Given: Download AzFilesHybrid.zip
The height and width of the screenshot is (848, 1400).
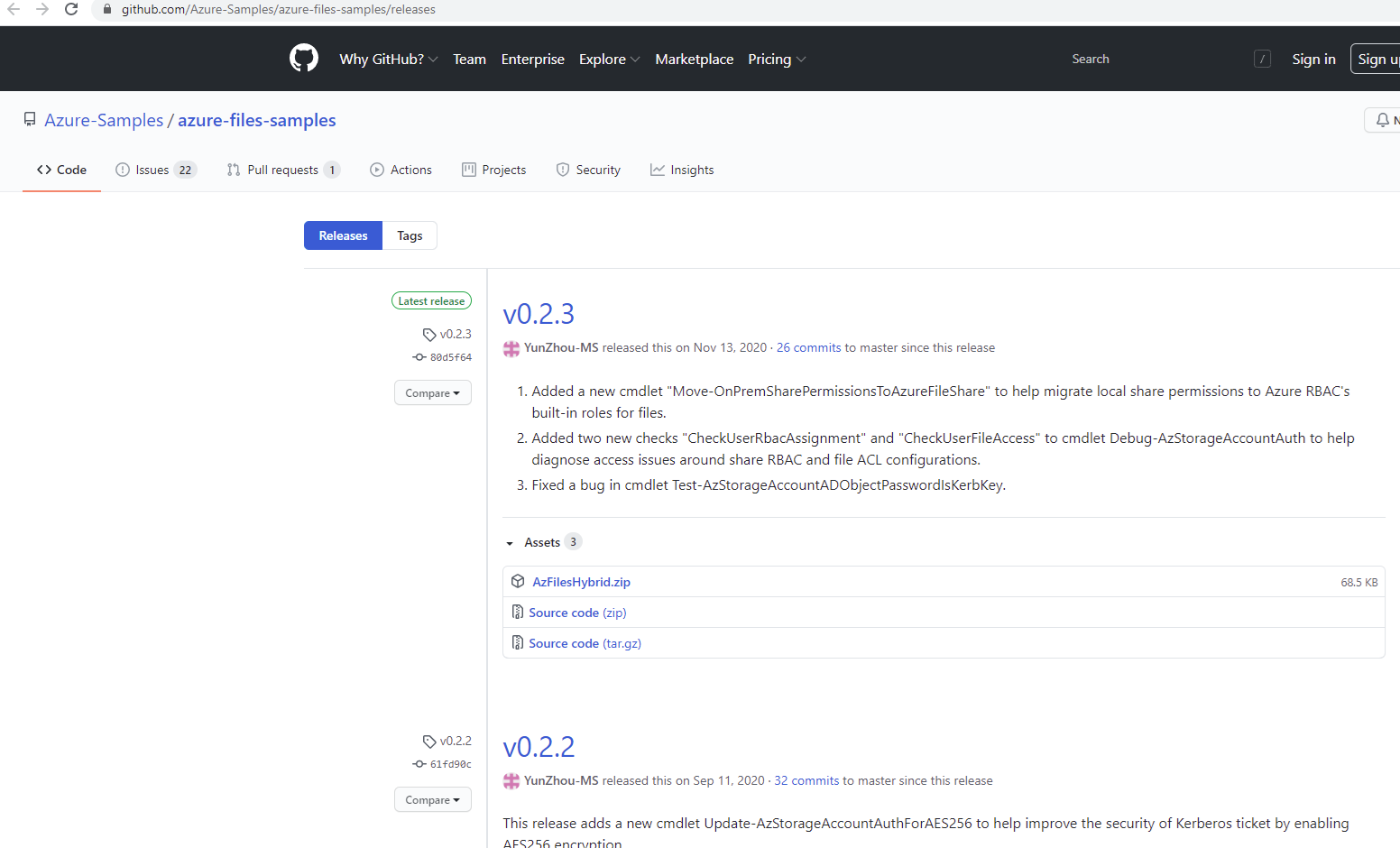Looking at the screenshot, I should [x=582, y=582].
